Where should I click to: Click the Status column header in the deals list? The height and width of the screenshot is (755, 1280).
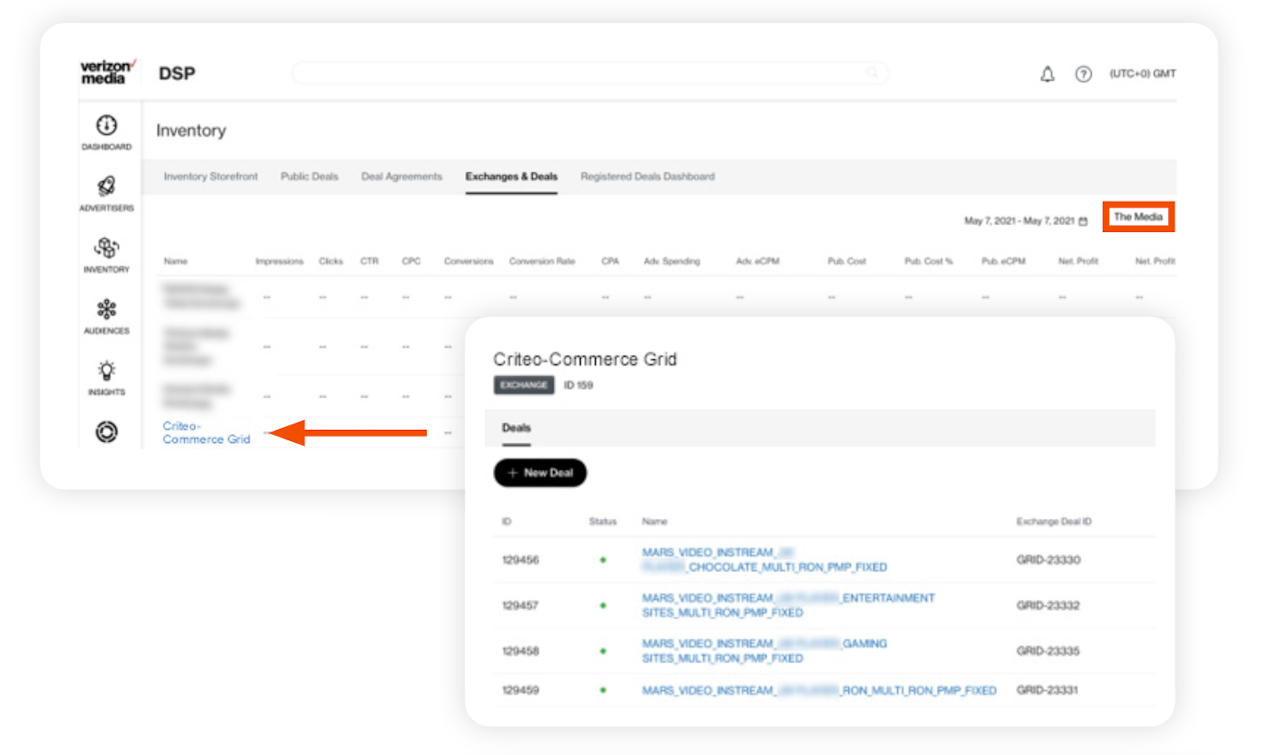pyautogui.click(x=603, y=521)
